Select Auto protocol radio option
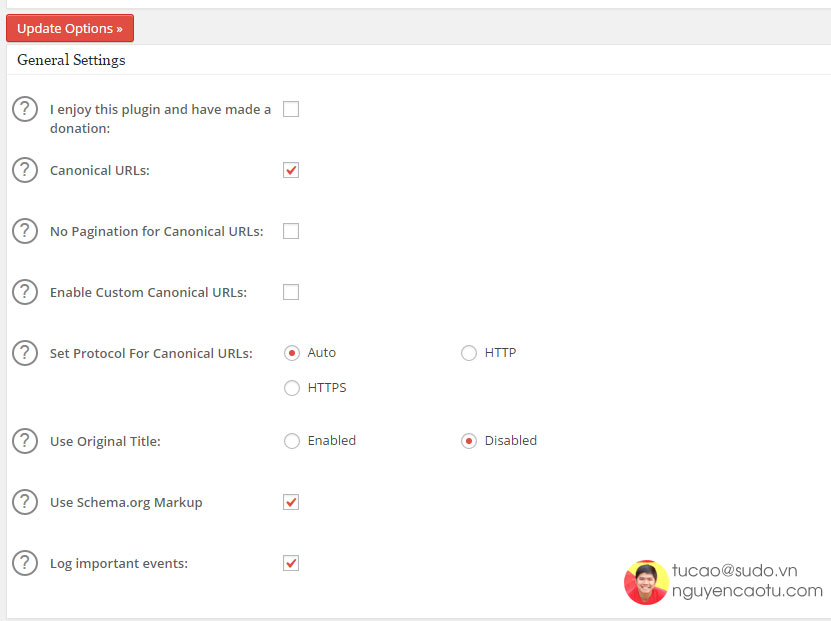 pos(292,353)
